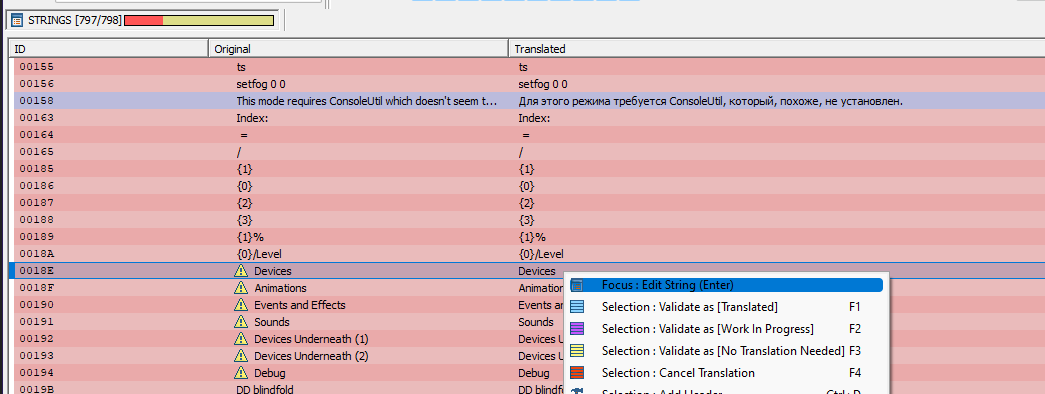The image size is (1045, 394).
Task: Select the 'Animations' original string
Action: coord(281,288)
